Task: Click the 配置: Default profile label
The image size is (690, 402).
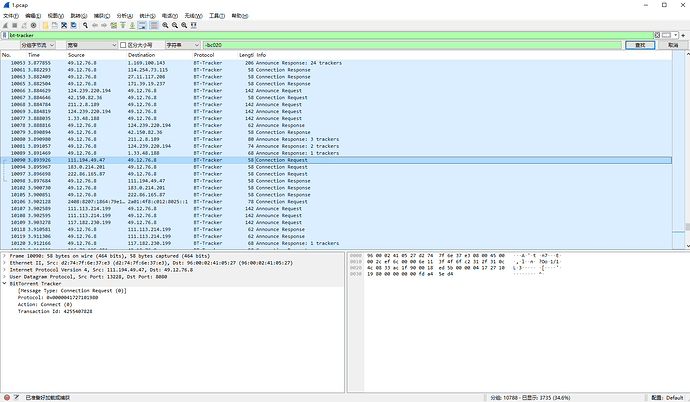Action: pos(667,398)
